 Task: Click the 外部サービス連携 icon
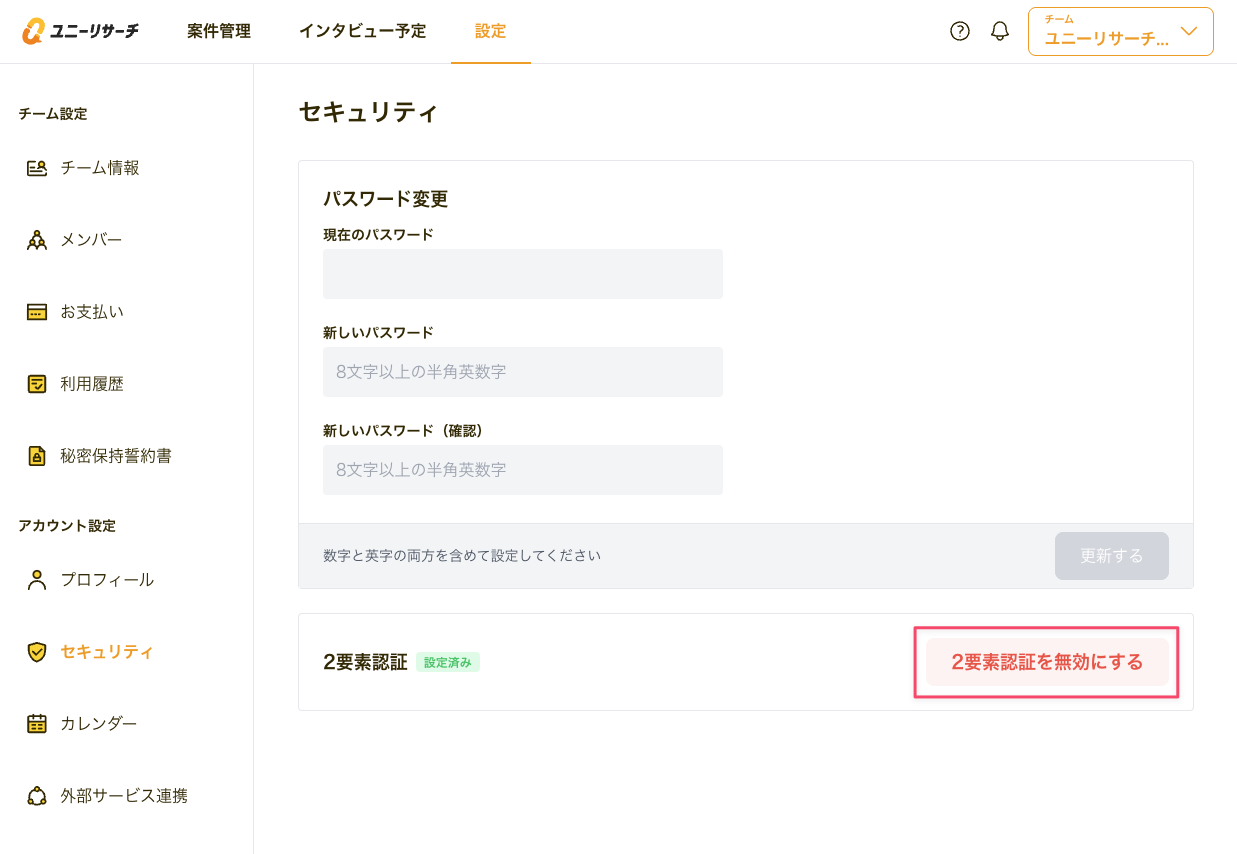[x=37, y=796]
